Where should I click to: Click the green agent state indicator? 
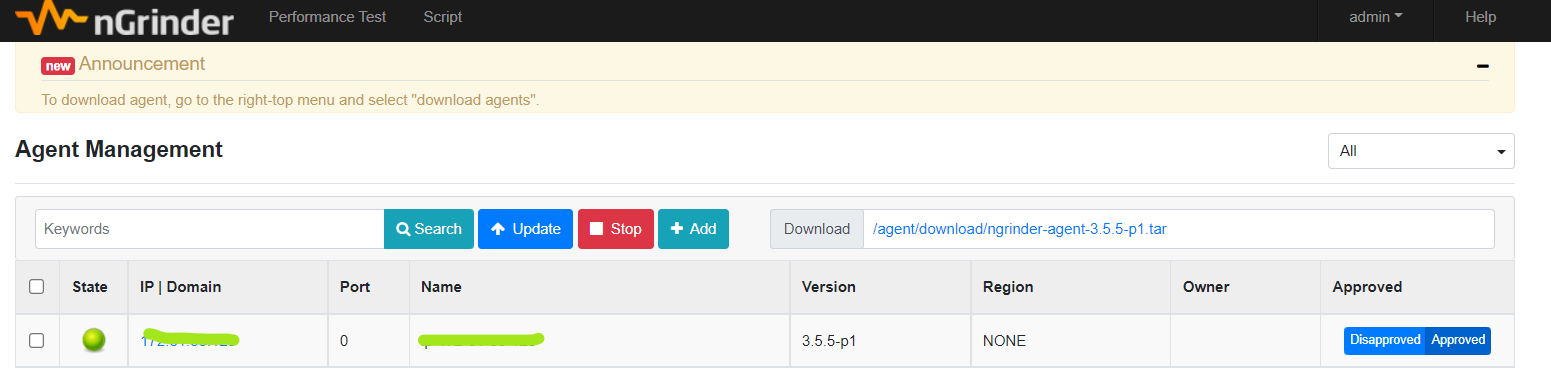point(94,340)
